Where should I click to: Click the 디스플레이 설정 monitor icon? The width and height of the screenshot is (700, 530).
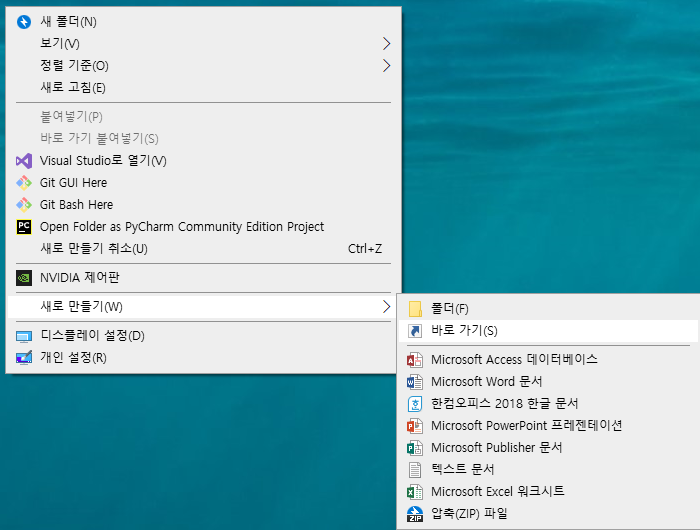(24, 336)
